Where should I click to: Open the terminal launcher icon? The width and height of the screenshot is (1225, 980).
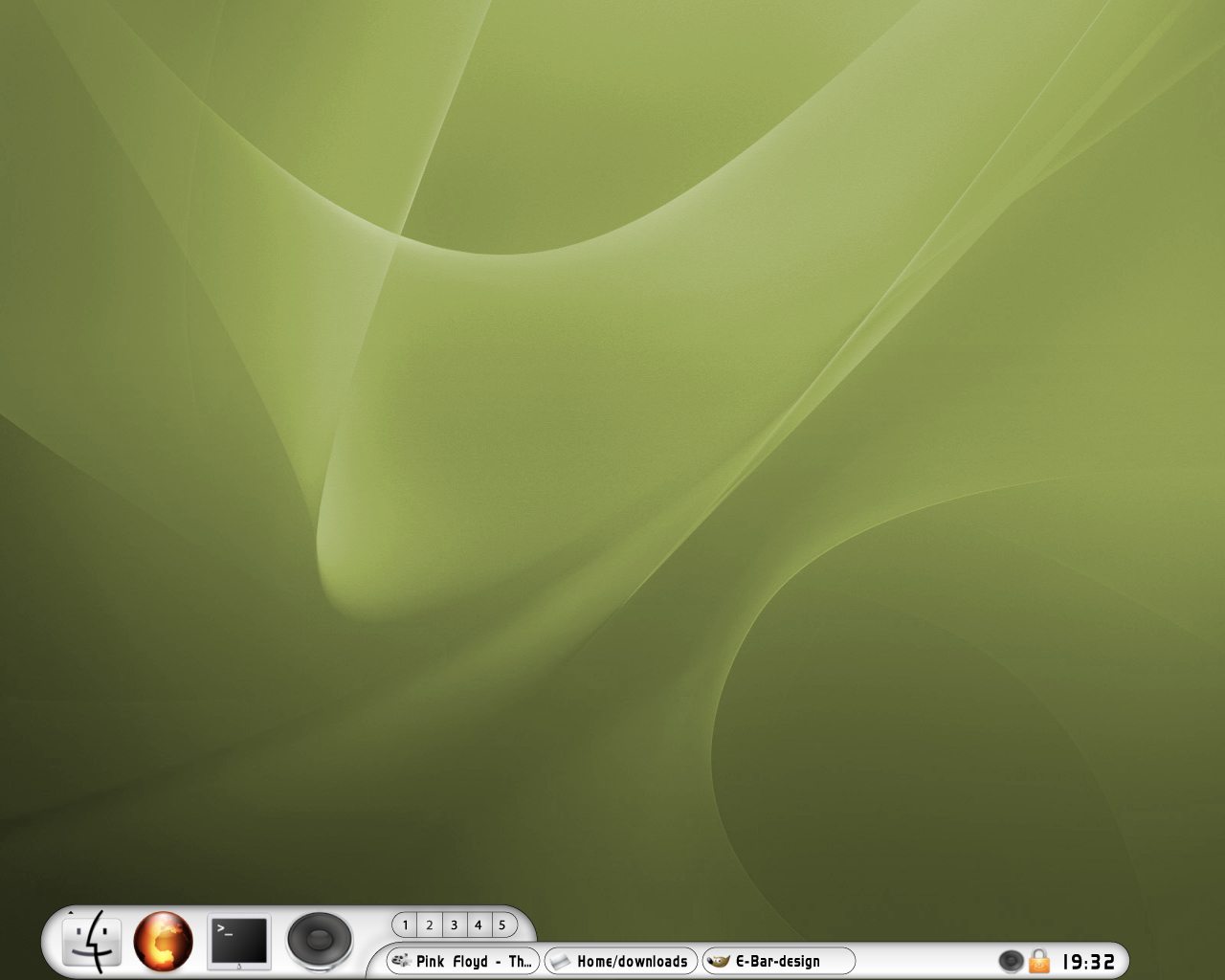[x=239, y=942]
